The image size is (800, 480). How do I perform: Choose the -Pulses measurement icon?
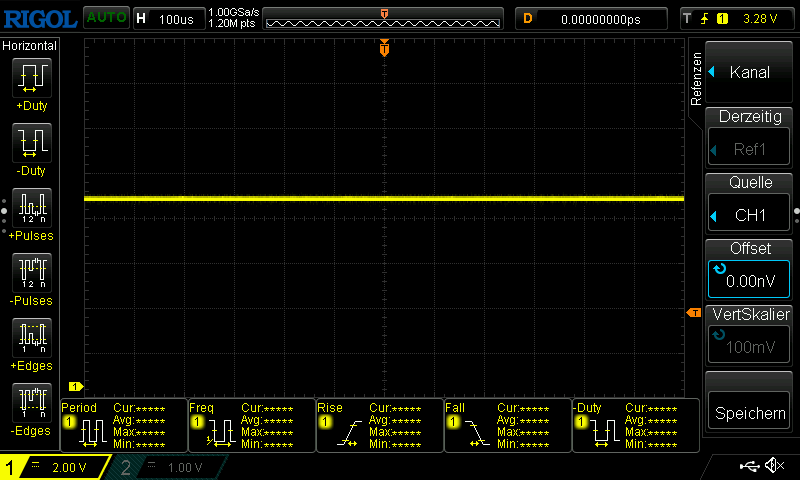point(30,273)
